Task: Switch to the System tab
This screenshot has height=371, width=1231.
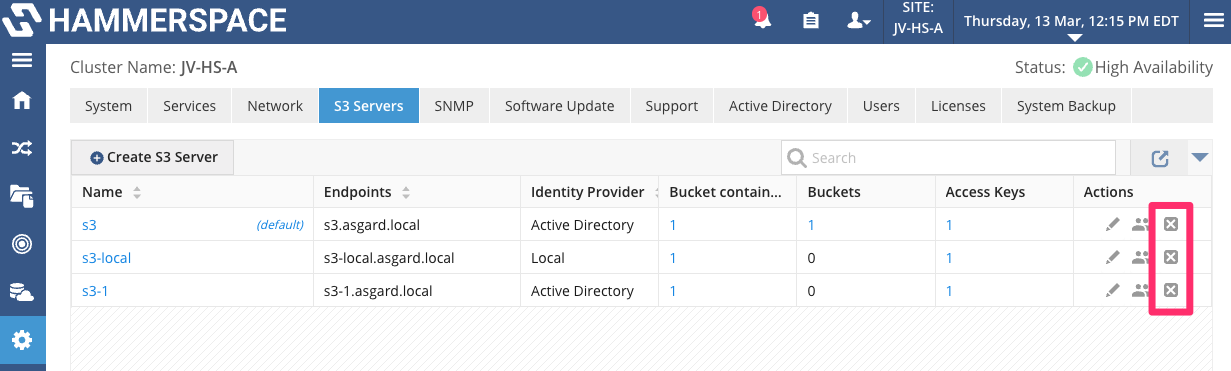Action: (108, 106)
